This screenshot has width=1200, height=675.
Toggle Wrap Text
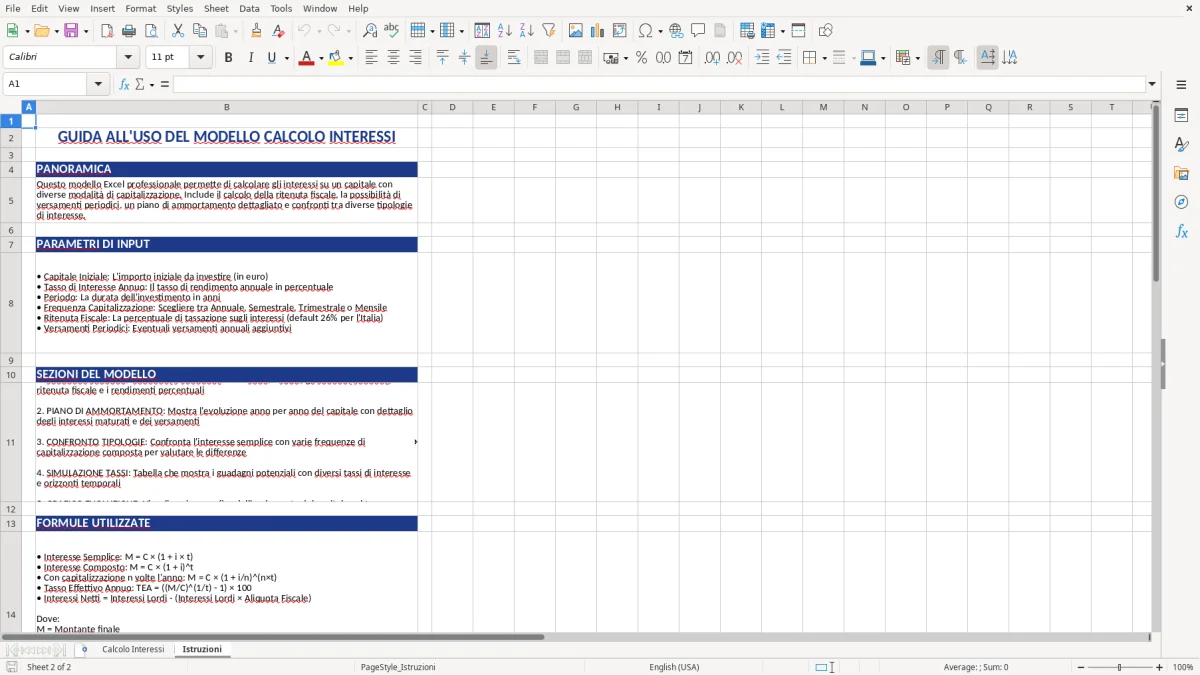514,58
